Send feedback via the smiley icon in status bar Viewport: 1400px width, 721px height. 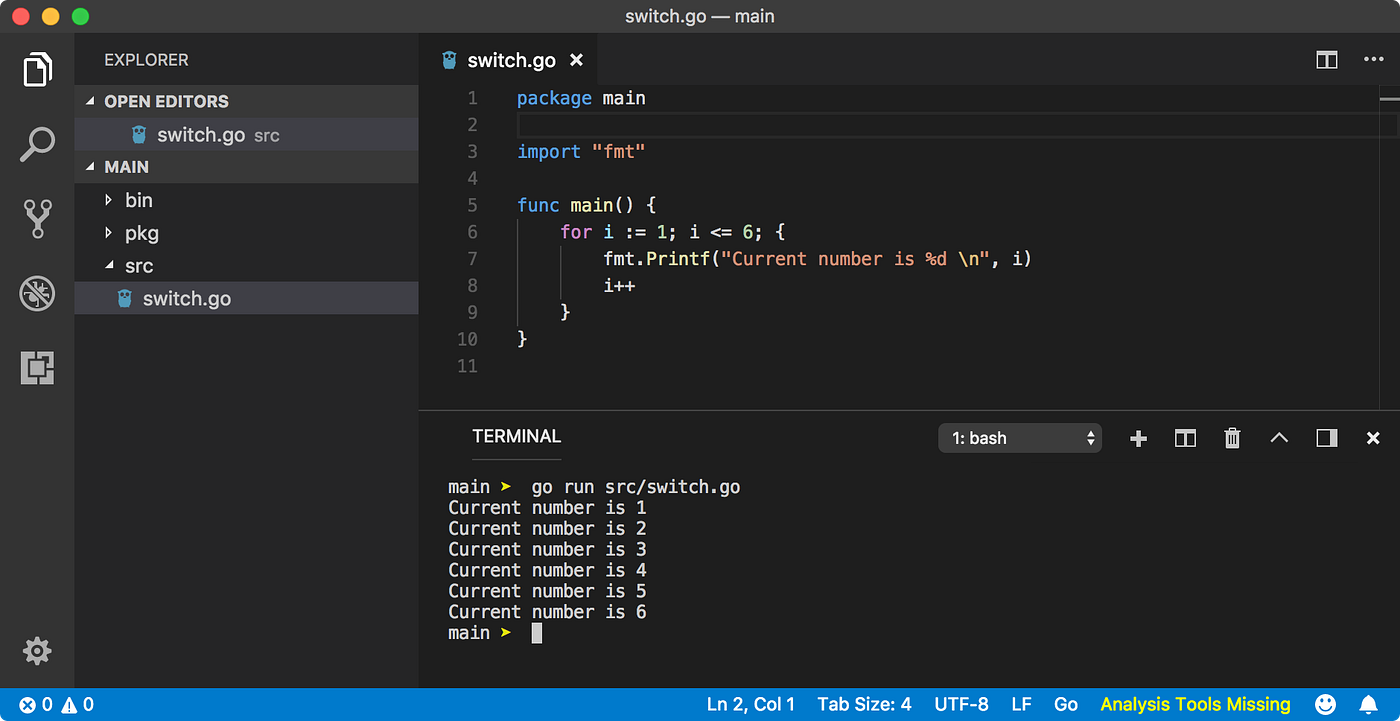(x=1326, y=704)
